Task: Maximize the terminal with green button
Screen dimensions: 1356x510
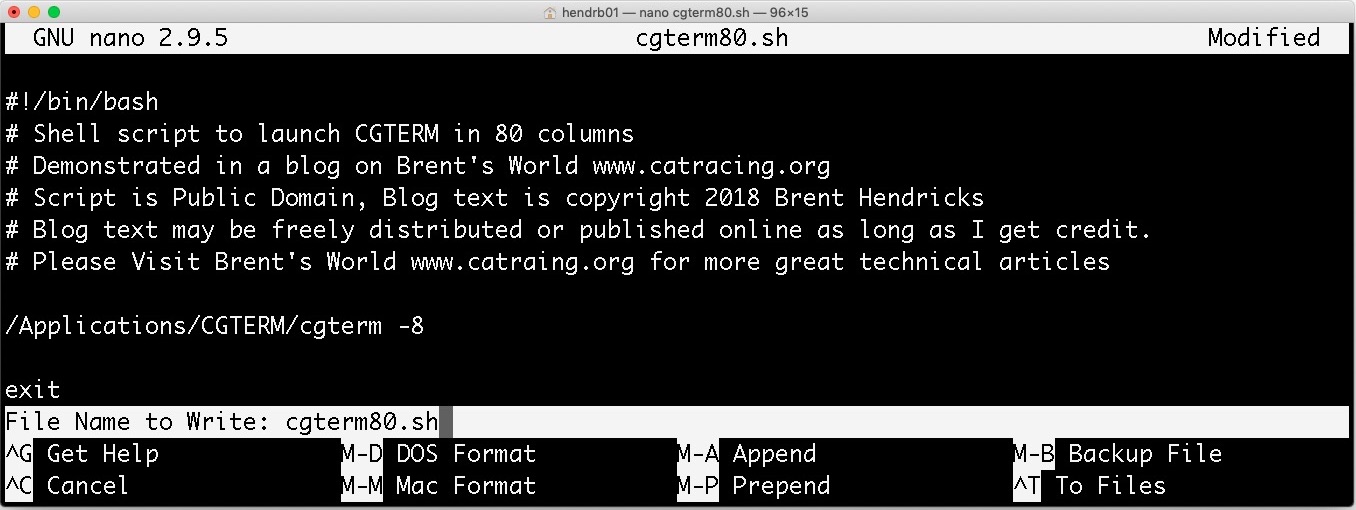Action: point(54,12)
